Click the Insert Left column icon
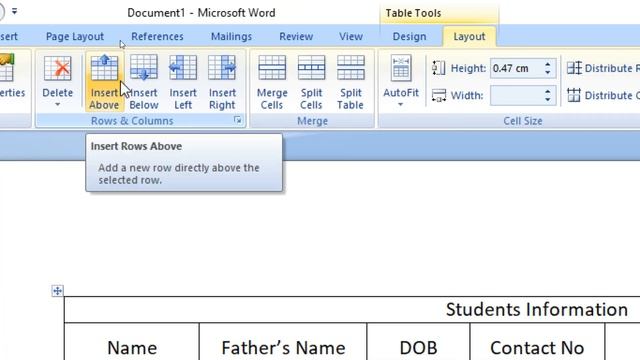The image size is (640, 360). point(183,67)
